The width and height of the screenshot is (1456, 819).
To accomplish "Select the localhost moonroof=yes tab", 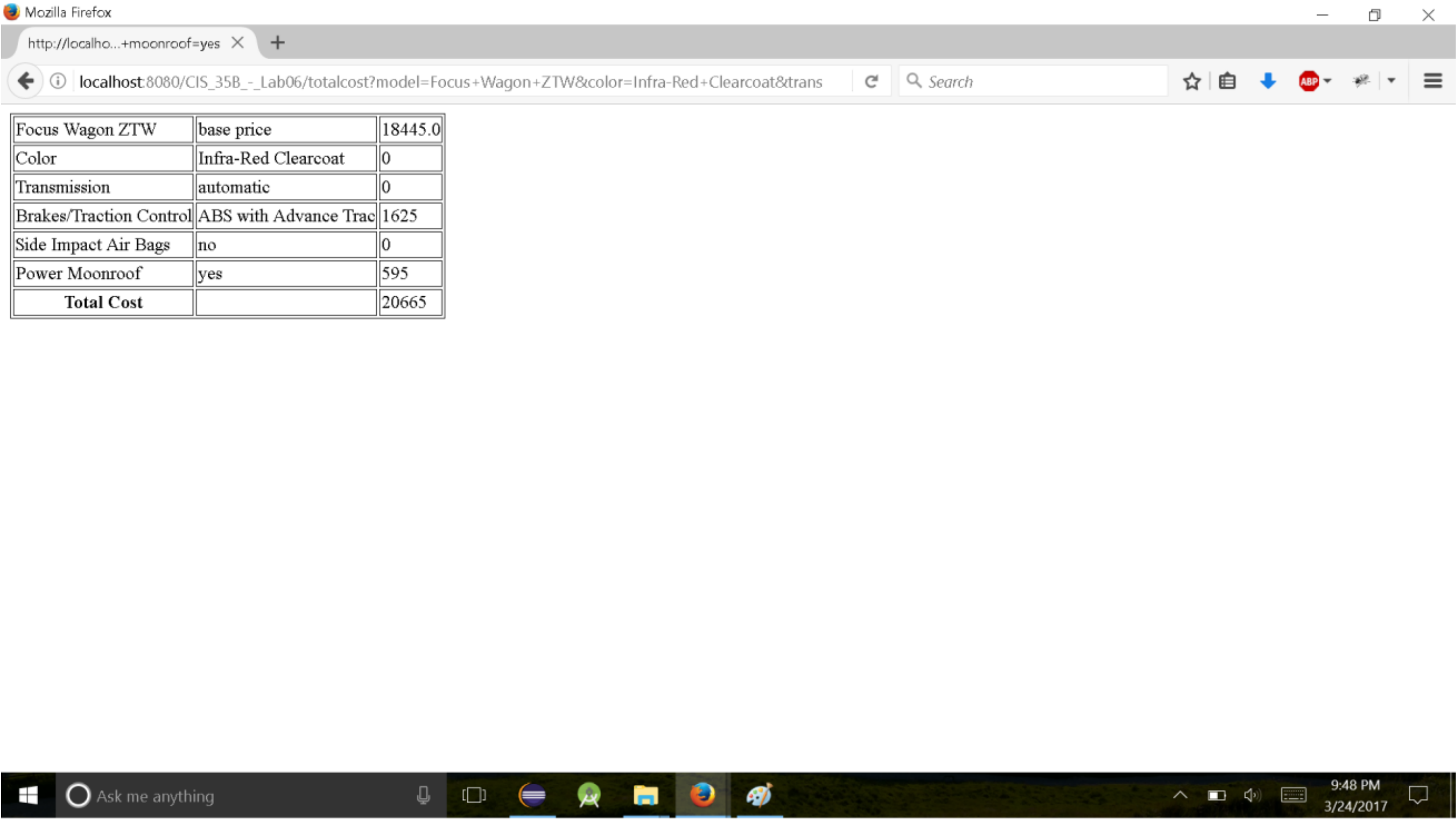I will pyautogui.click(x=124, y=43).
